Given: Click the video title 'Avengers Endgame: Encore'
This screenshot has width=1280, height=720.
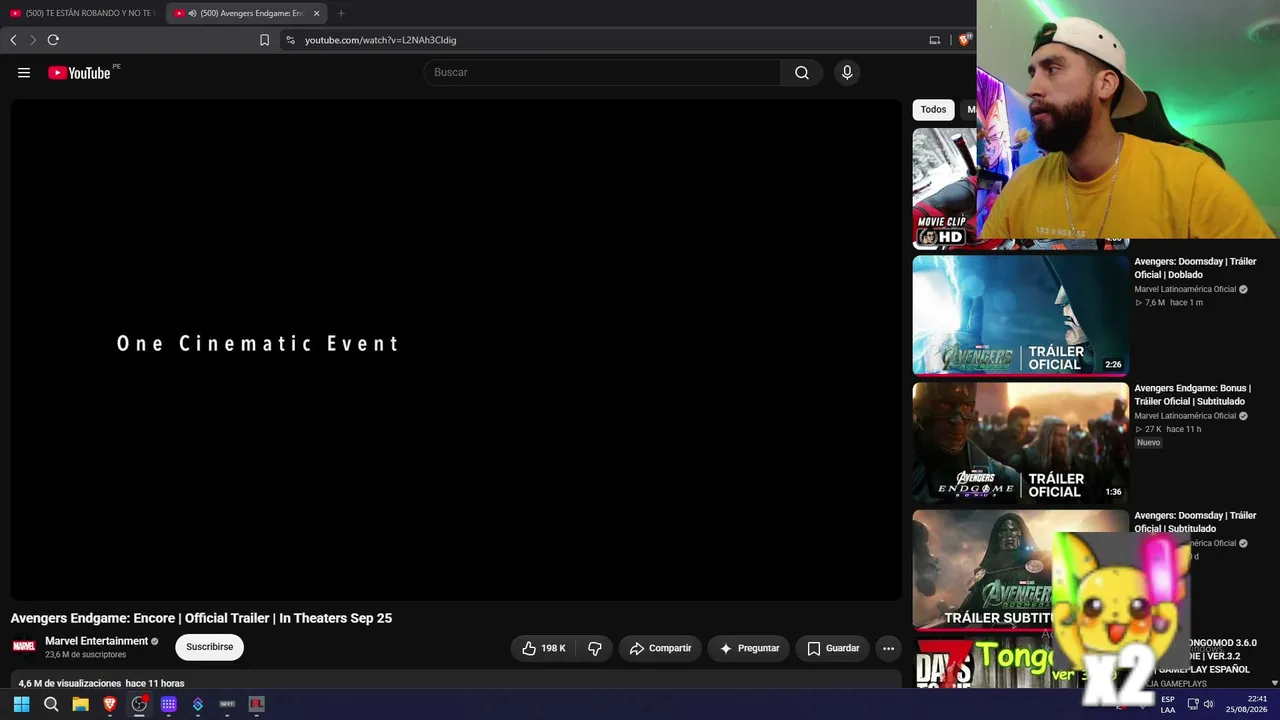Looking at the screenshot, I should click(201, 618).
